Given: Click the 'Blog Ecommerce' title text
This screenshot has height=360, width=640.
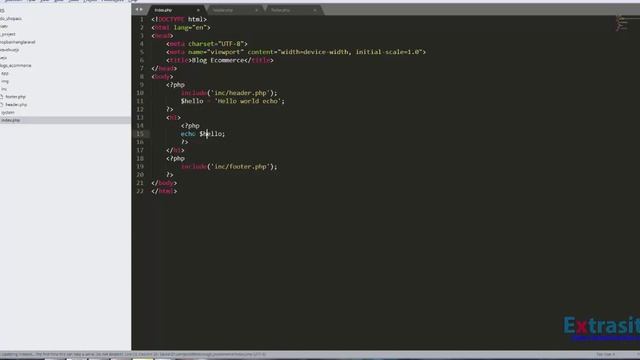Looking at the screenshot, I should click(218, 60).
